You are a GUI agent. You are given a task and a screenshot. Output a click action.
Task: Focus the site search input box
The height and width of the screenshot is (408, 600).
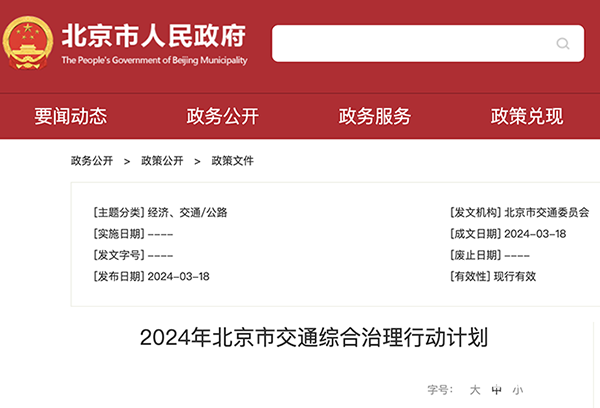click(x=428, y=43)
